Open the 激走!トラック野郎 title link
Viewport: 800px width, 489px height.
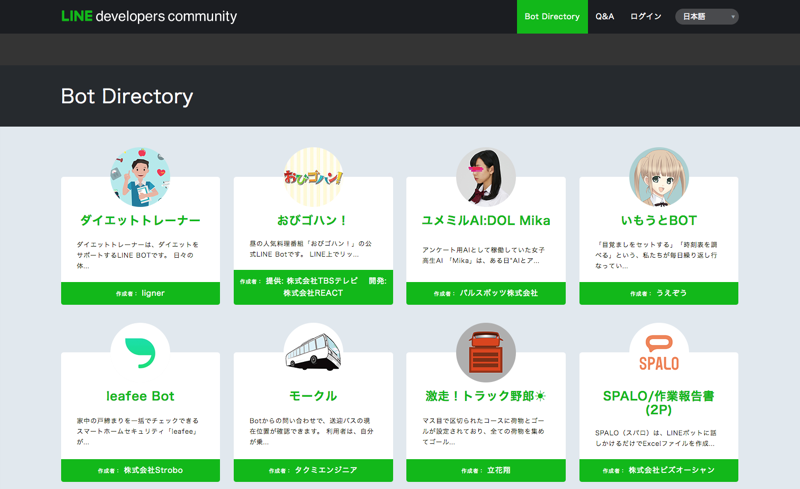tap(486, 396)
